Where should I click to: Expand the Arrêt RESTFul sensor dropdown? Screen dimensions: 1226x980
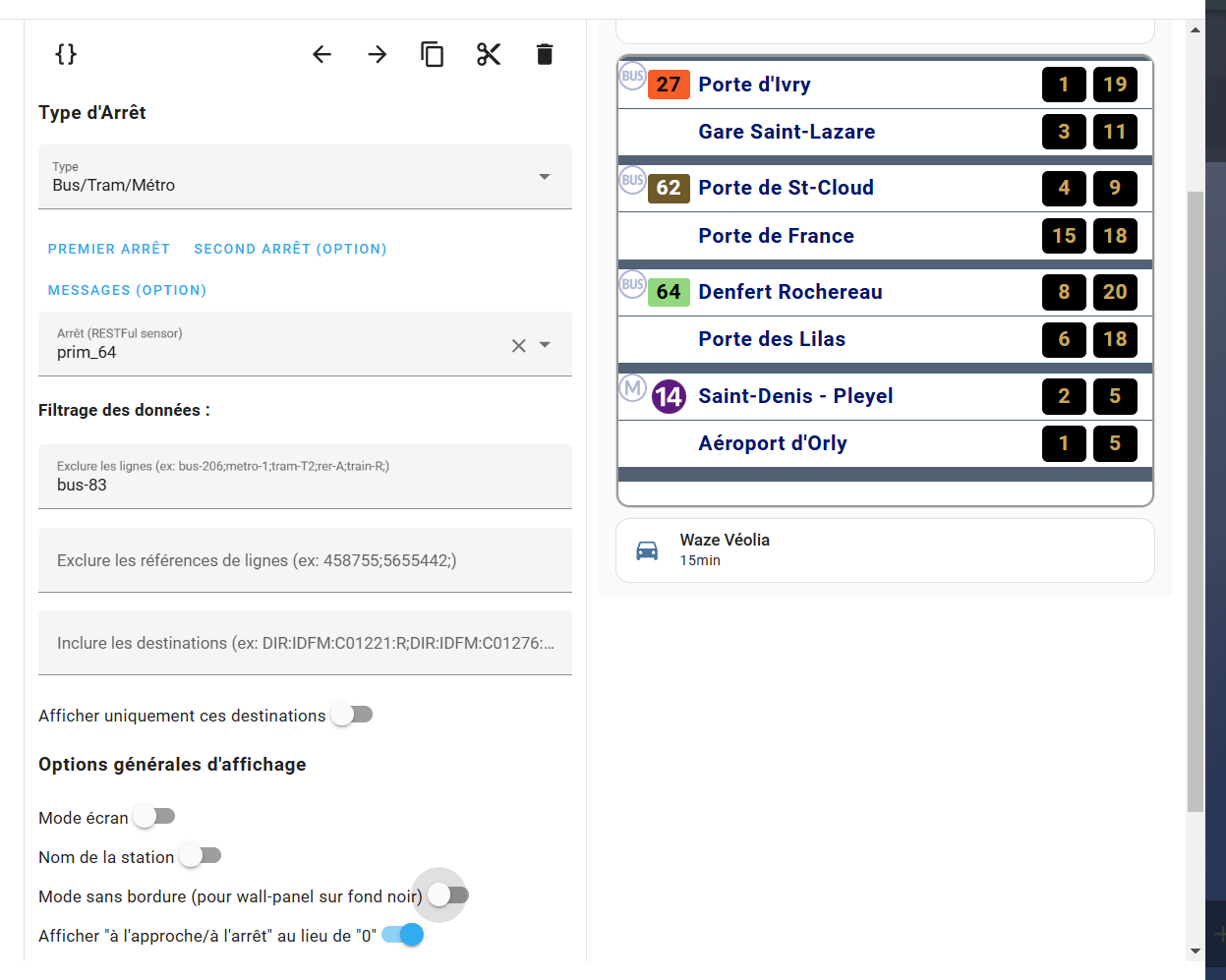[x=546, y=345]
